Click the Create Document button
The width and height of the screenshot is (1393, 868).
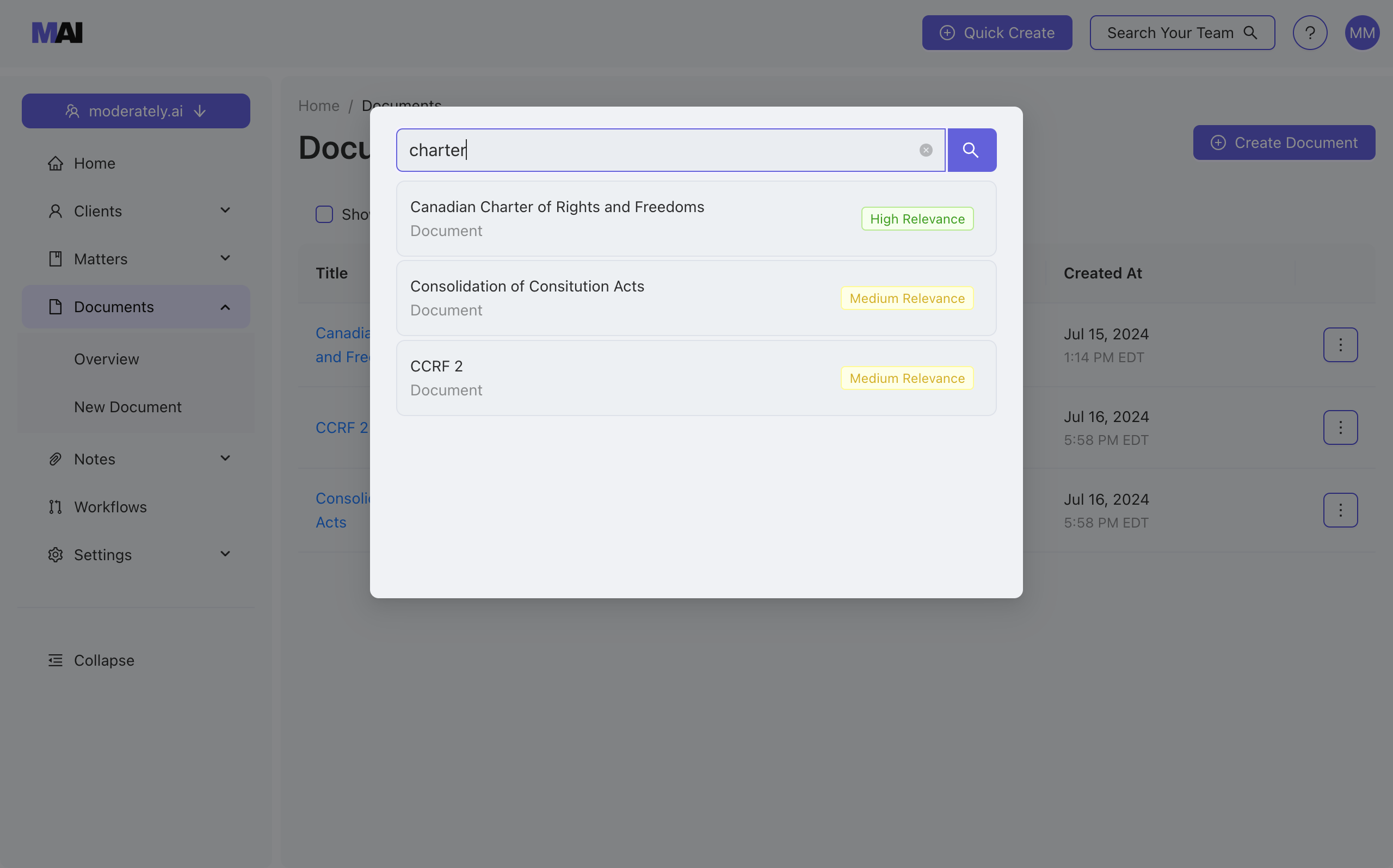click(x=1284, y=142)
